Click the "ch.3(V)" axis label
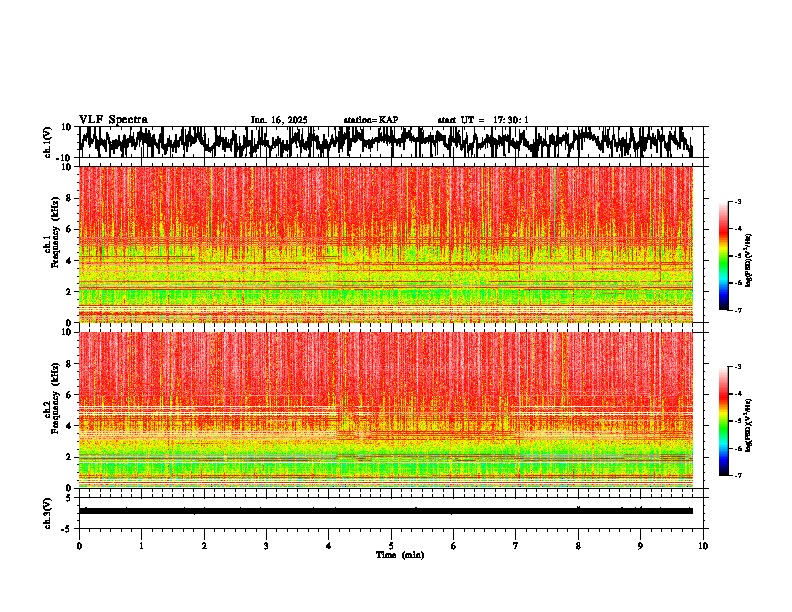 tap(48, 514)
